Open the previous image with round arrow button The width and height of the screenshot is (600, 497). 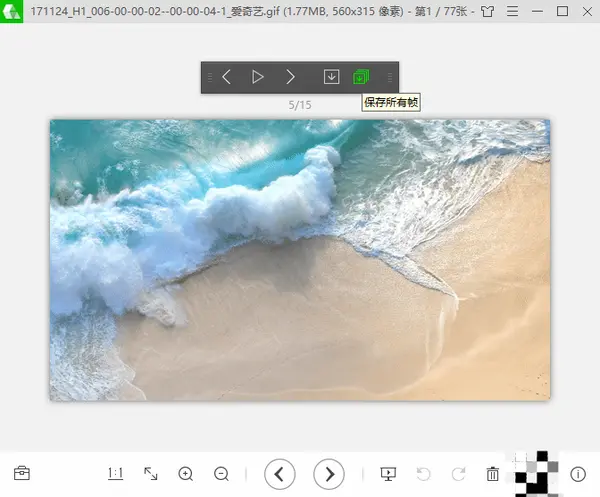280,474
